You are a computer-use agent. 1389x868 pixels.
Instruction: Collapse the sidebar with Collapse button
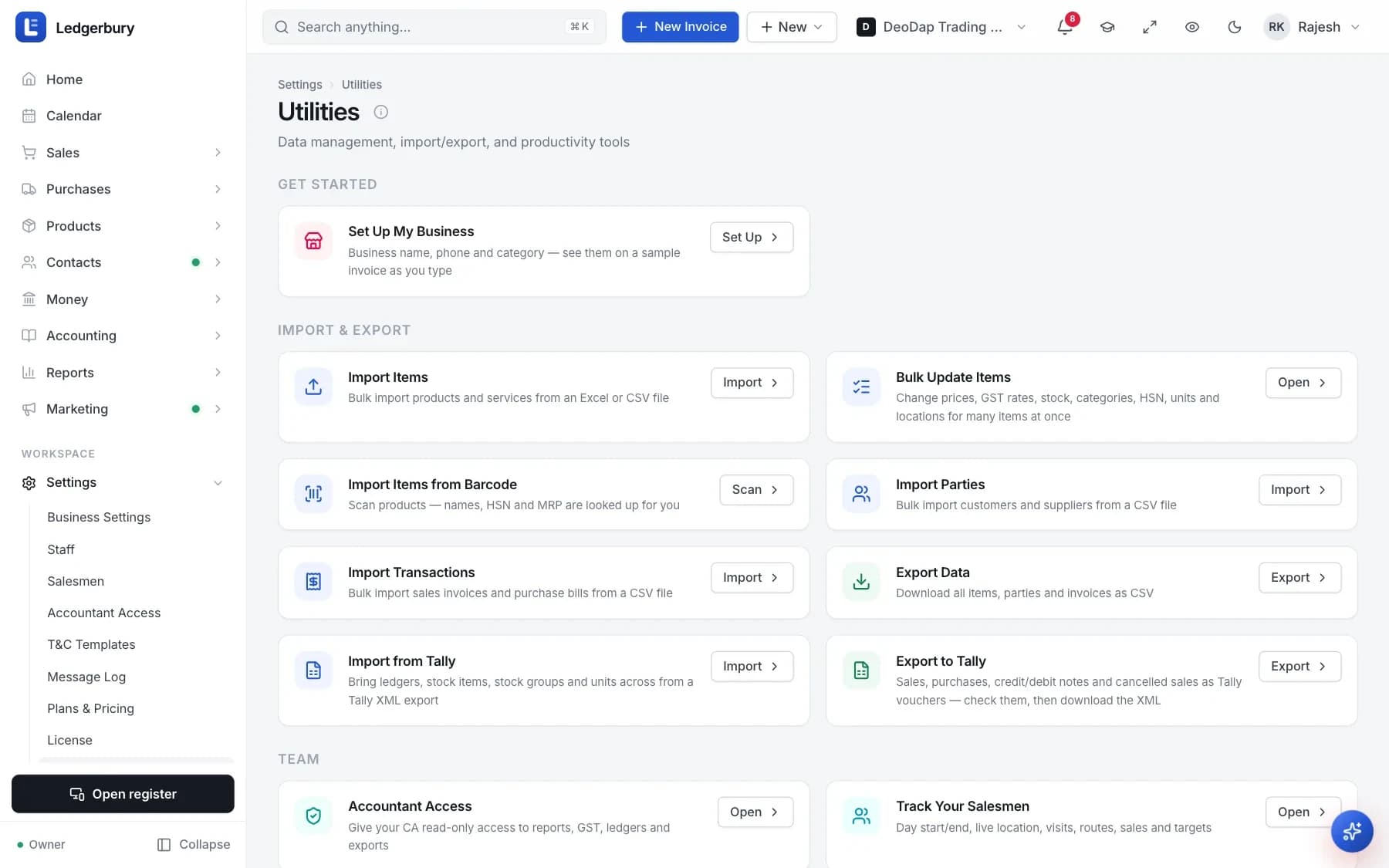[194, 844]
